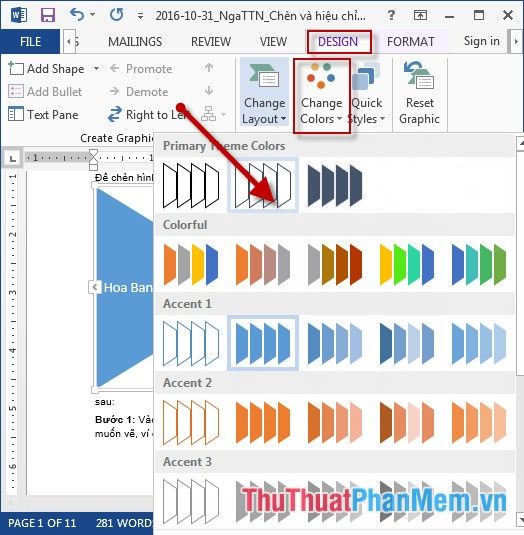
Task: Select Accent 2 solid orange fill option
Action: [x=263, y=422]
